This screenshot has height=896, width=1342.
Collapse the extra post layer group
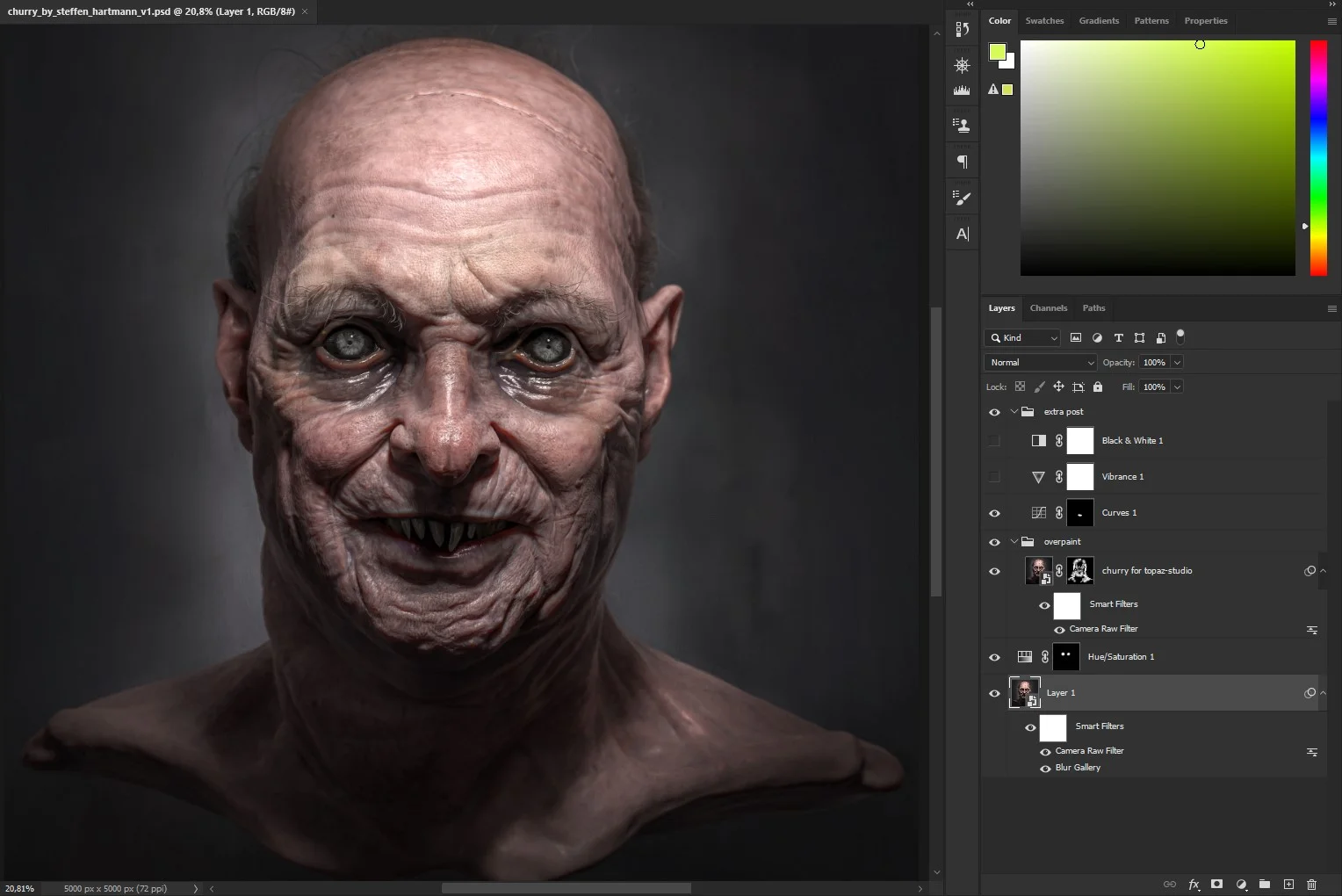1014,412
